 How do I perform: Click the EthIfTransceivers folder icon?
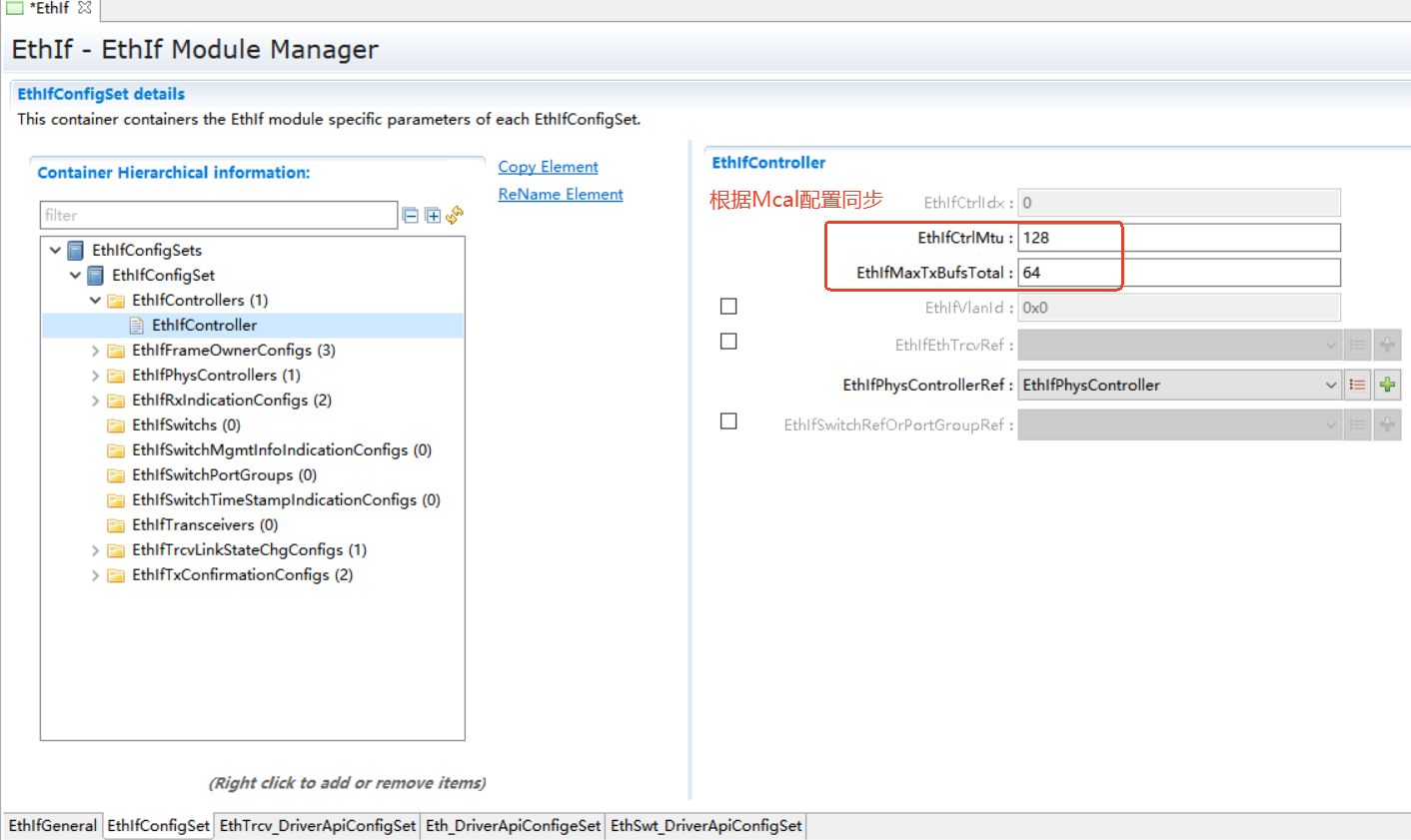point(116,524)
